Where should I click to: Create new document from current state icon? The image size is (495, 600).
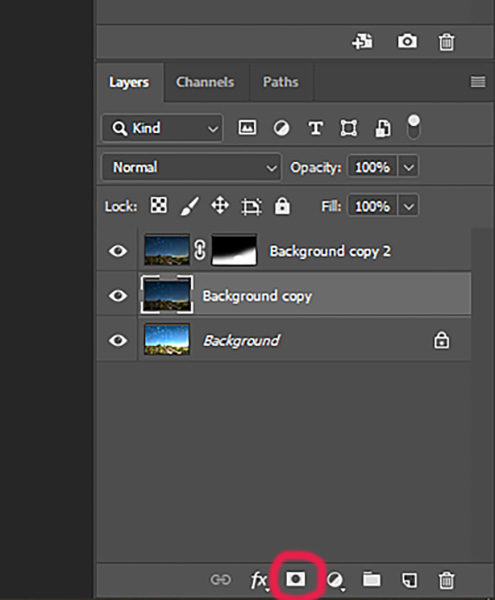[x=362, y=41]
